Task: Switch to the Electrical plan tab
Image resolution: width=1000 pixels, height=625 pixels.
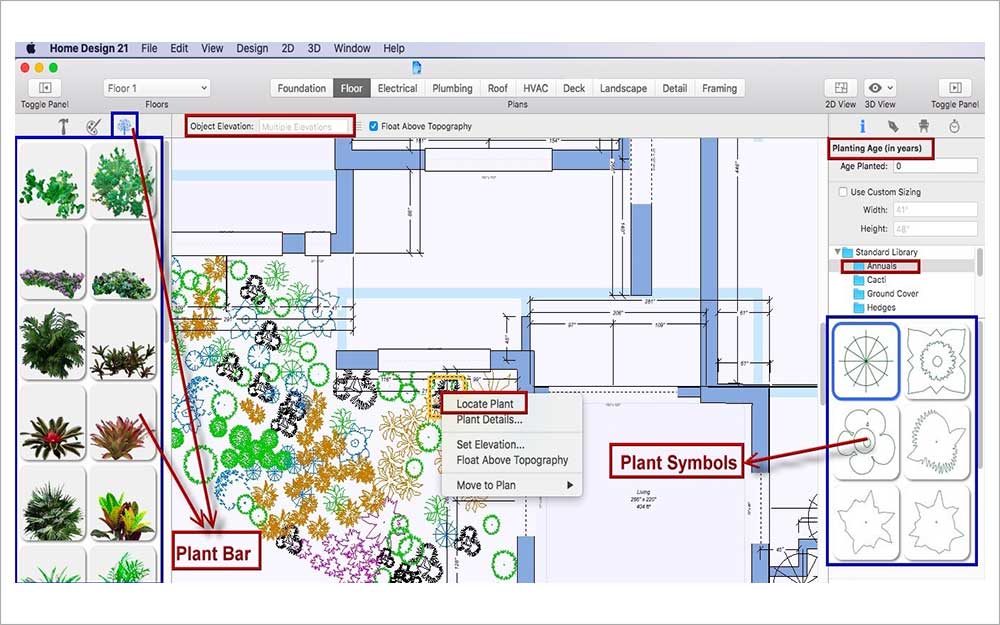Action: [x=397, y=88]
